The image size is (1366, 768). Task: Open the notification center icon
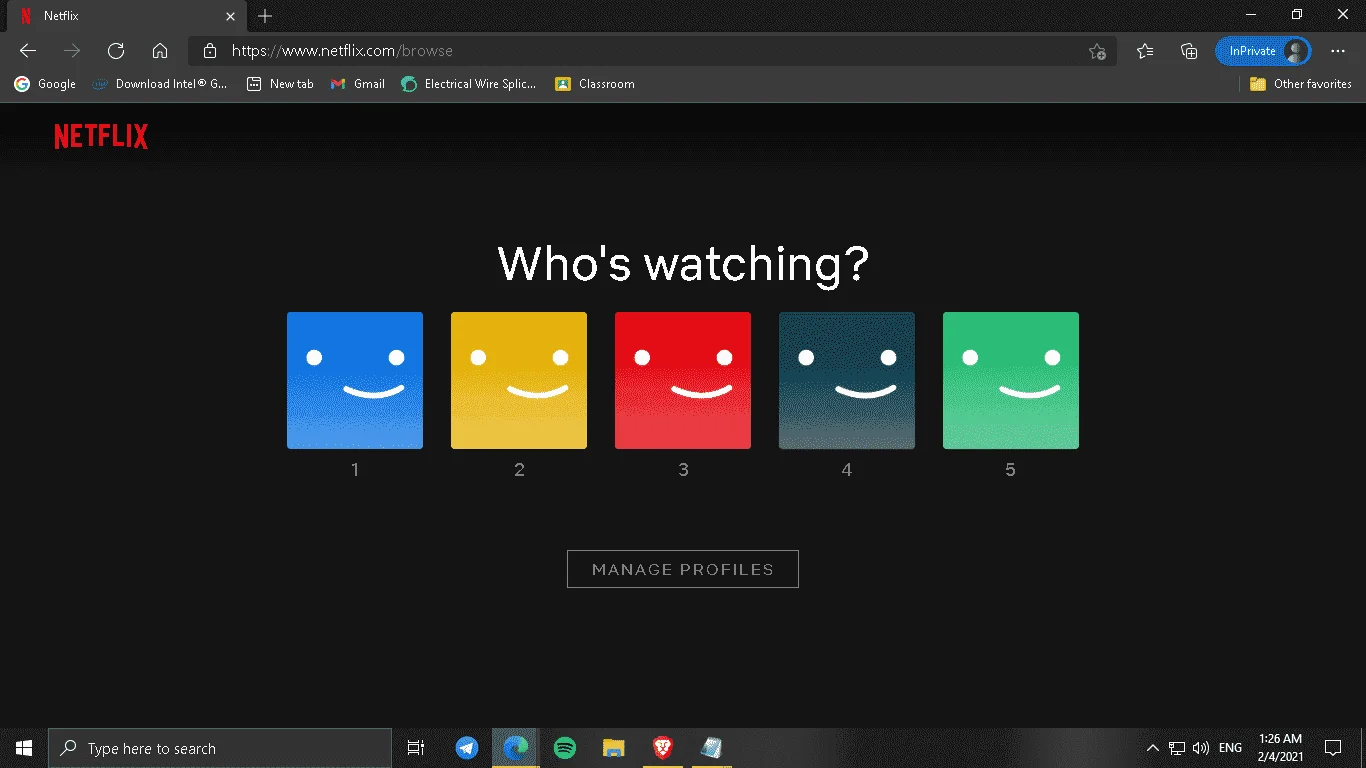tap(1333, 748)
